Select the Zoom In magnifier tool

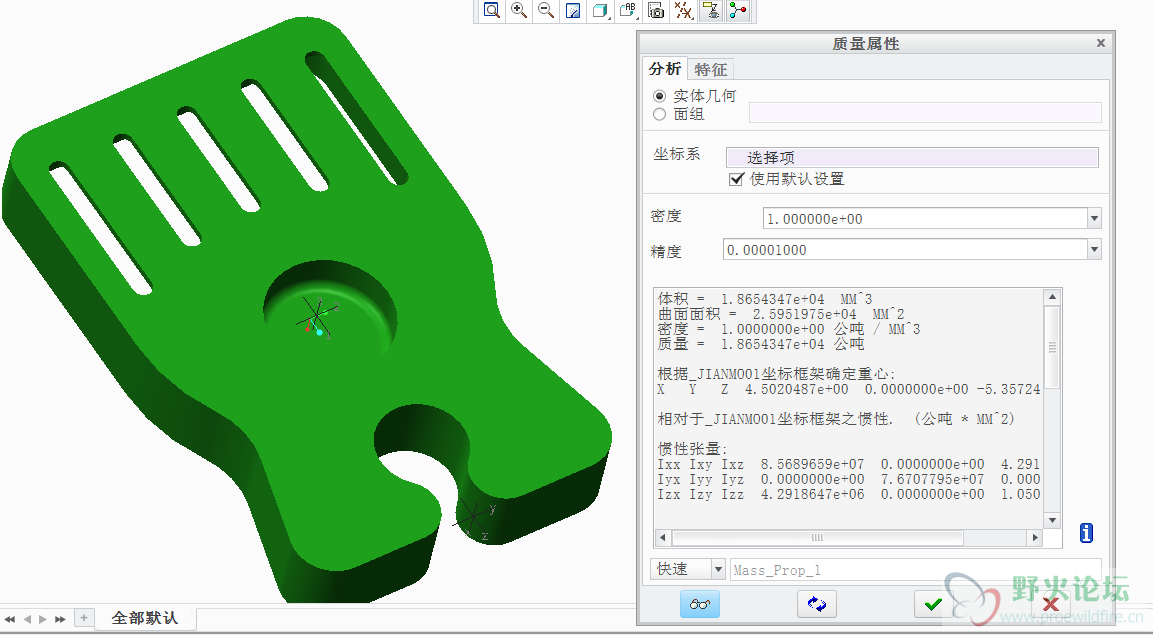point(519,10)
